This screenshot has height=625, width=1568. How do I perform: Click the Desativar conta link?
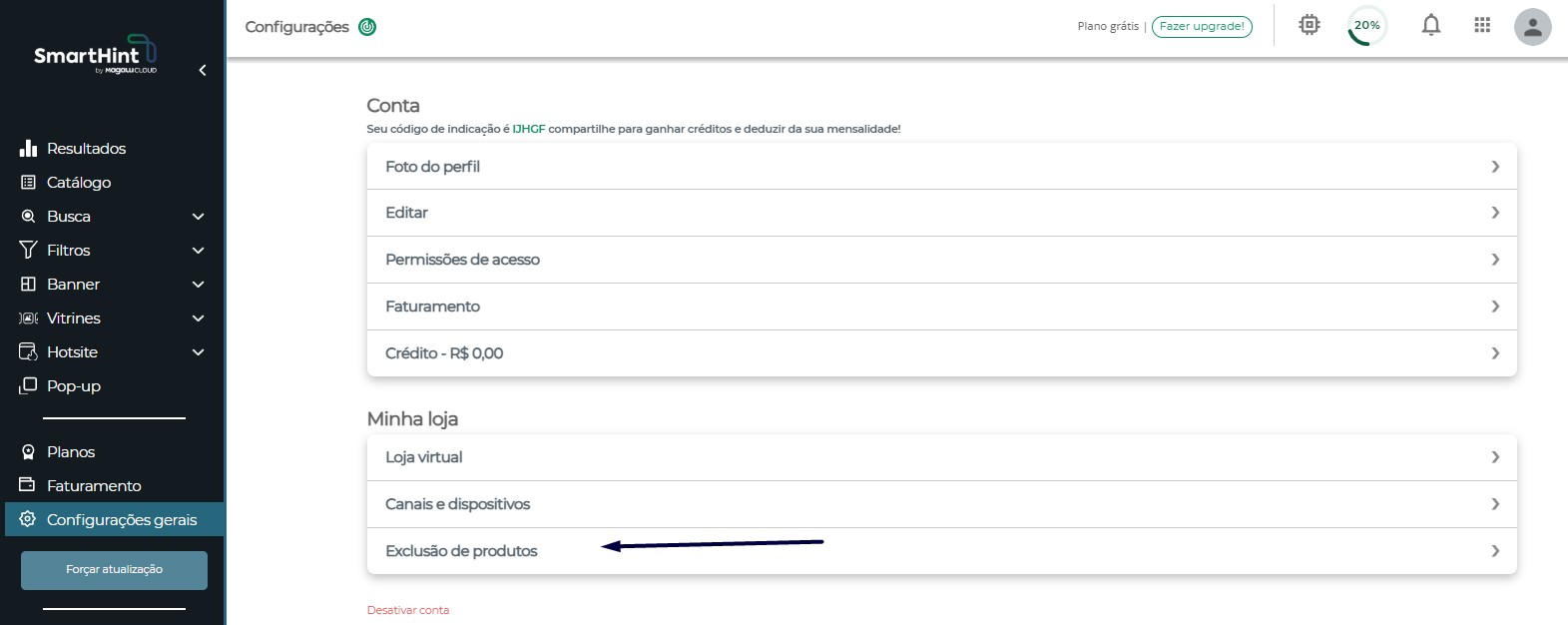tap(408, 610)
